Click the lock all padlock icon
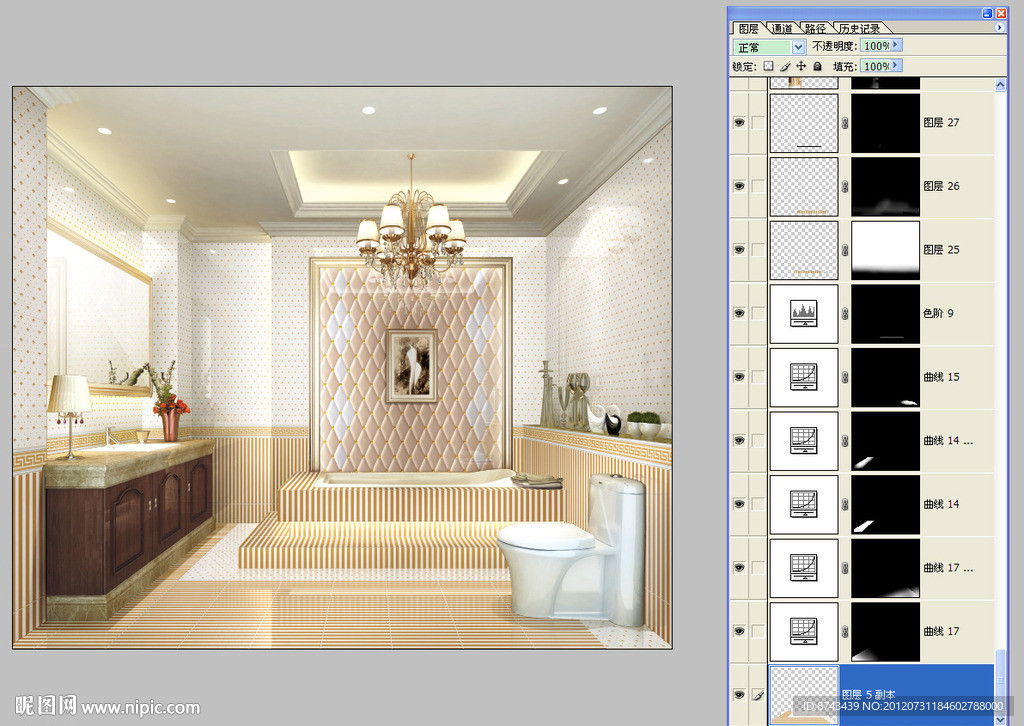The height and width of the screenshot is (726, 1024). tap(817, 66)
